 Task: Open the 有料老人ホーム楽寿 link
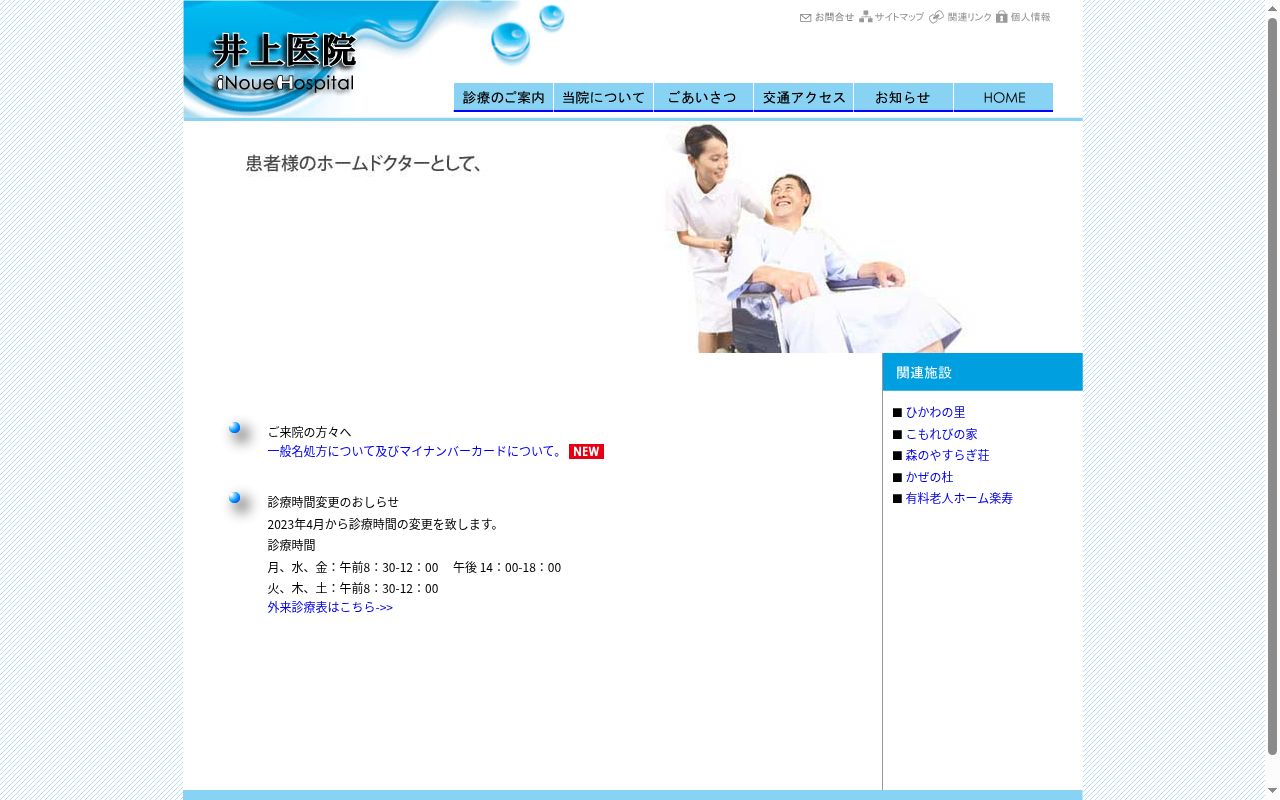959,498
